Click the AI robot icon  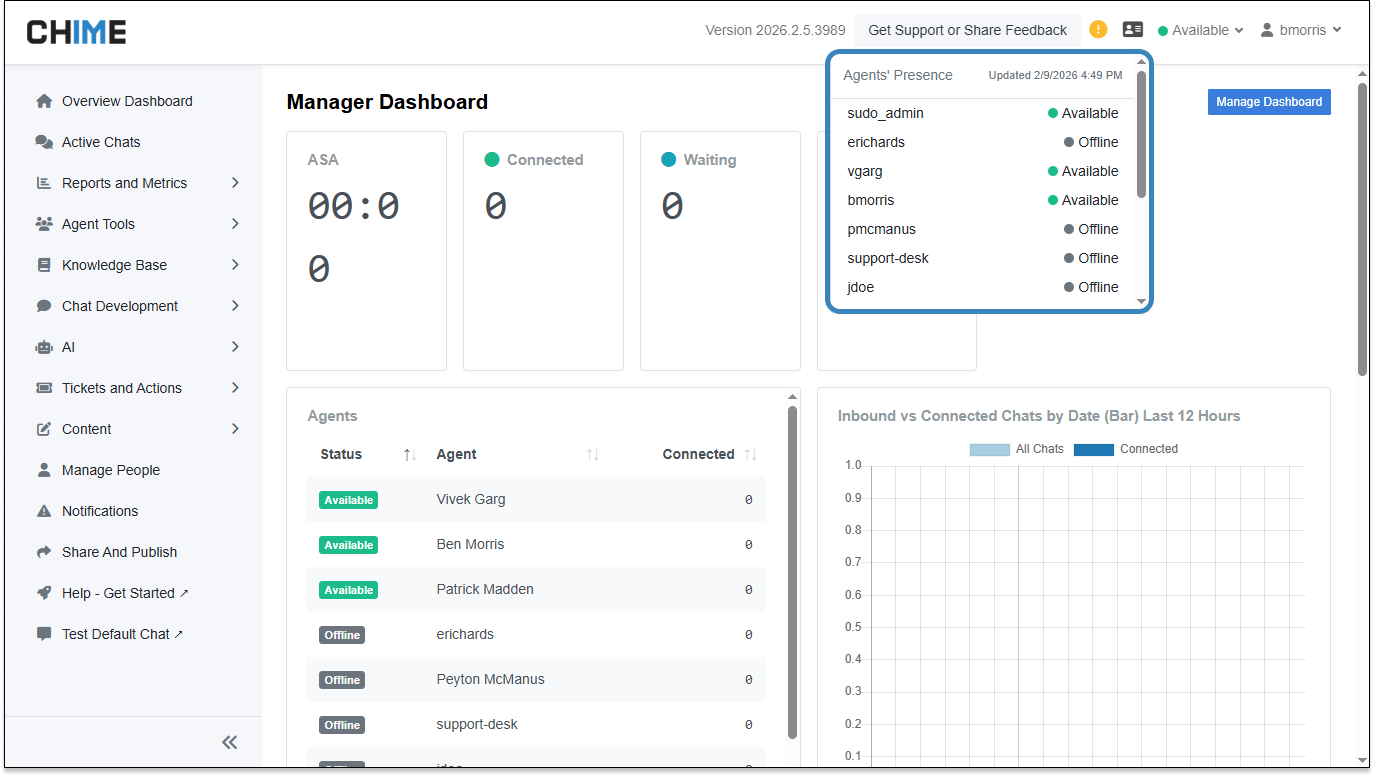(44, 347)
